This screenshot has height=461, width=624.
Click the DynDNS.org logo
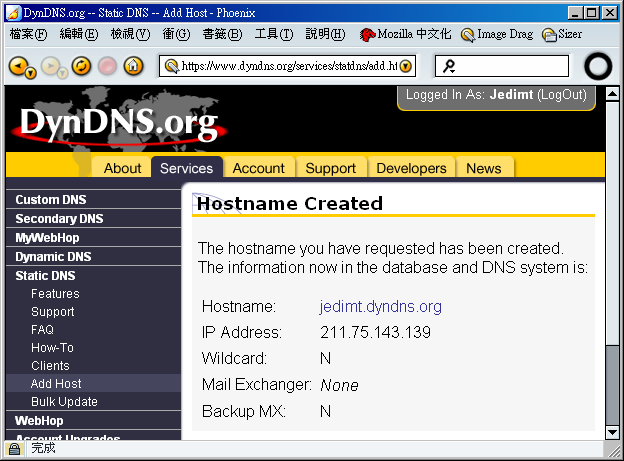(x=119, y=123)
